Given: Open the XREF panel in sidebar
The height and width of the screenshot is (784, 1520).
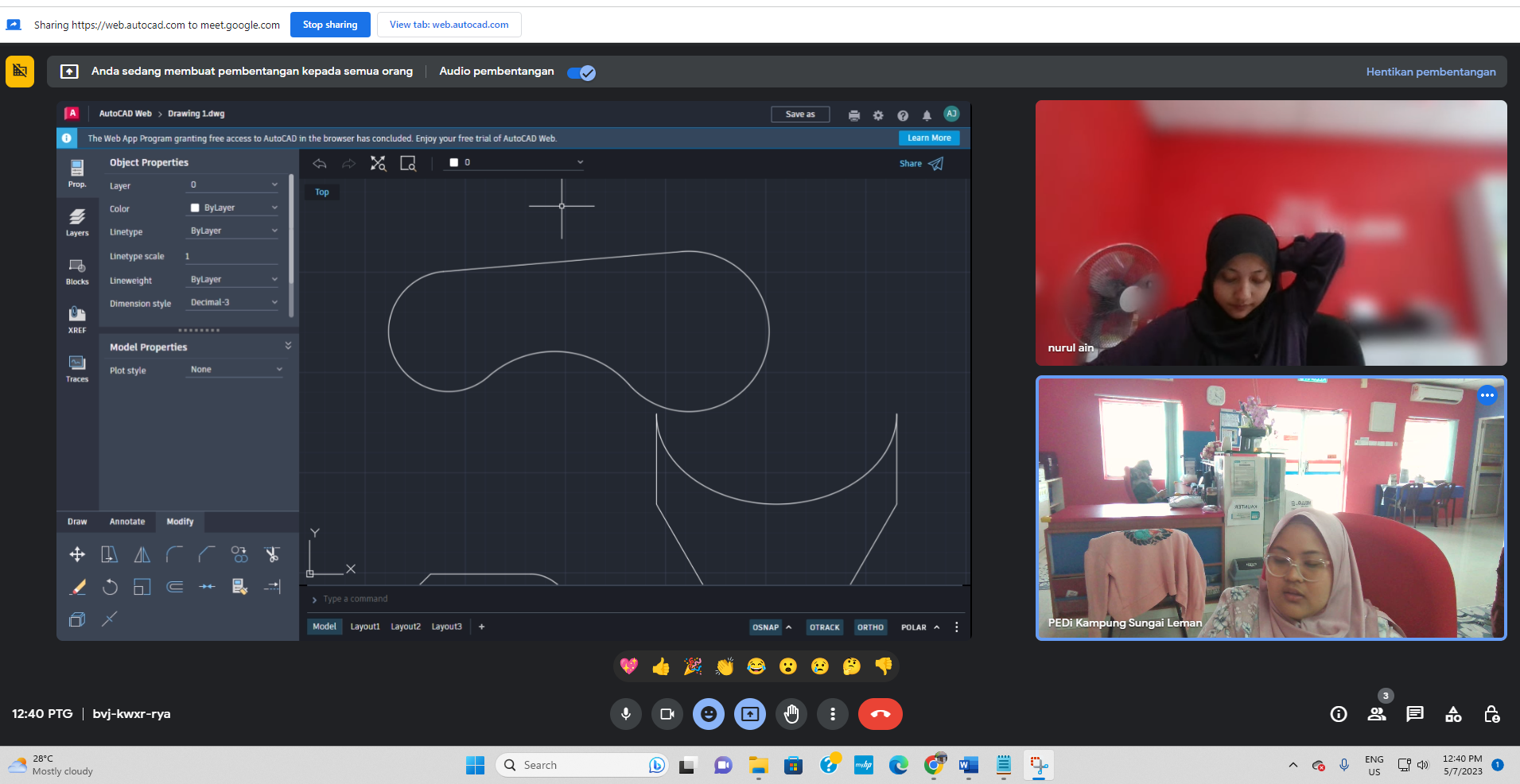Looking at the screenshot, I should click(x=77, y=319).
